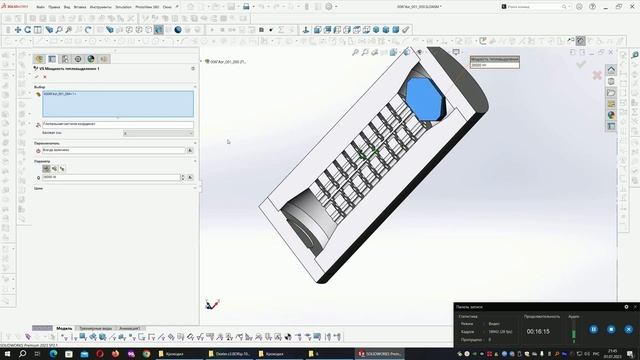The image size is (640, 360).
Task: Expand the flyout tree item in viewport
Action: 201,62
